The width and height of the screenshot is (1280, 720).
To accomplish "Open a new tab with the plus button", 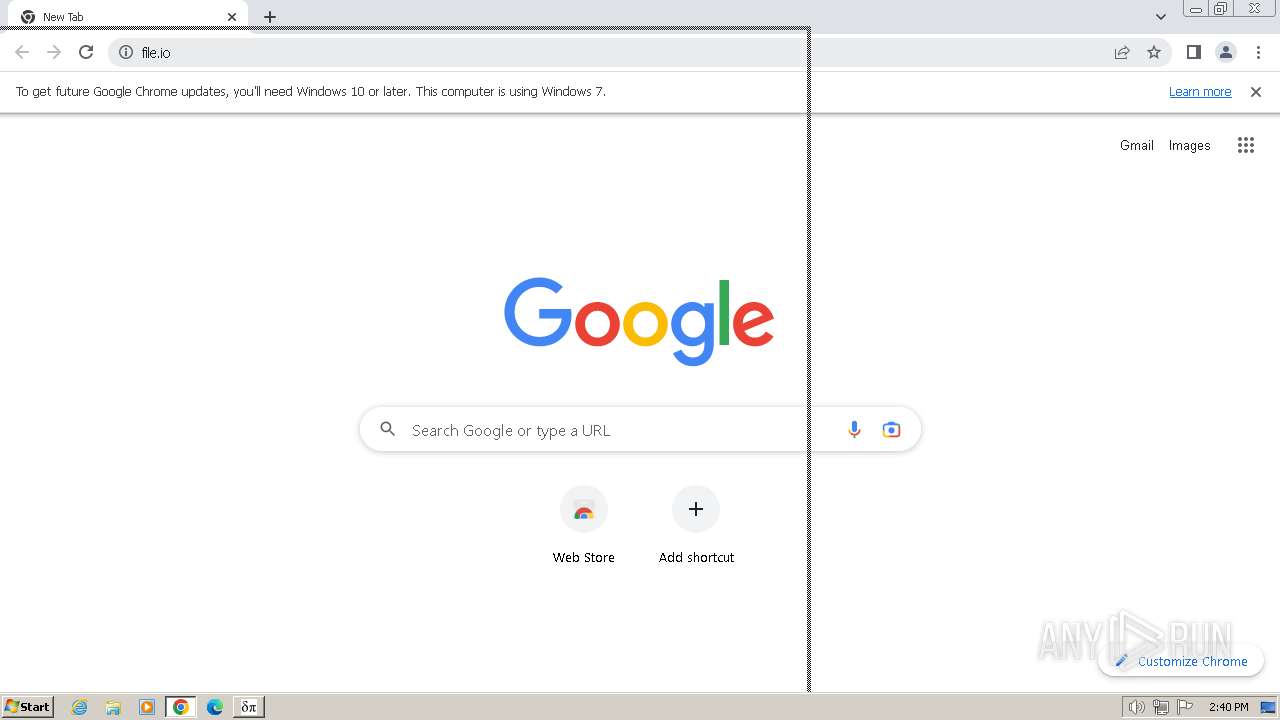I will tap(270, 17).
